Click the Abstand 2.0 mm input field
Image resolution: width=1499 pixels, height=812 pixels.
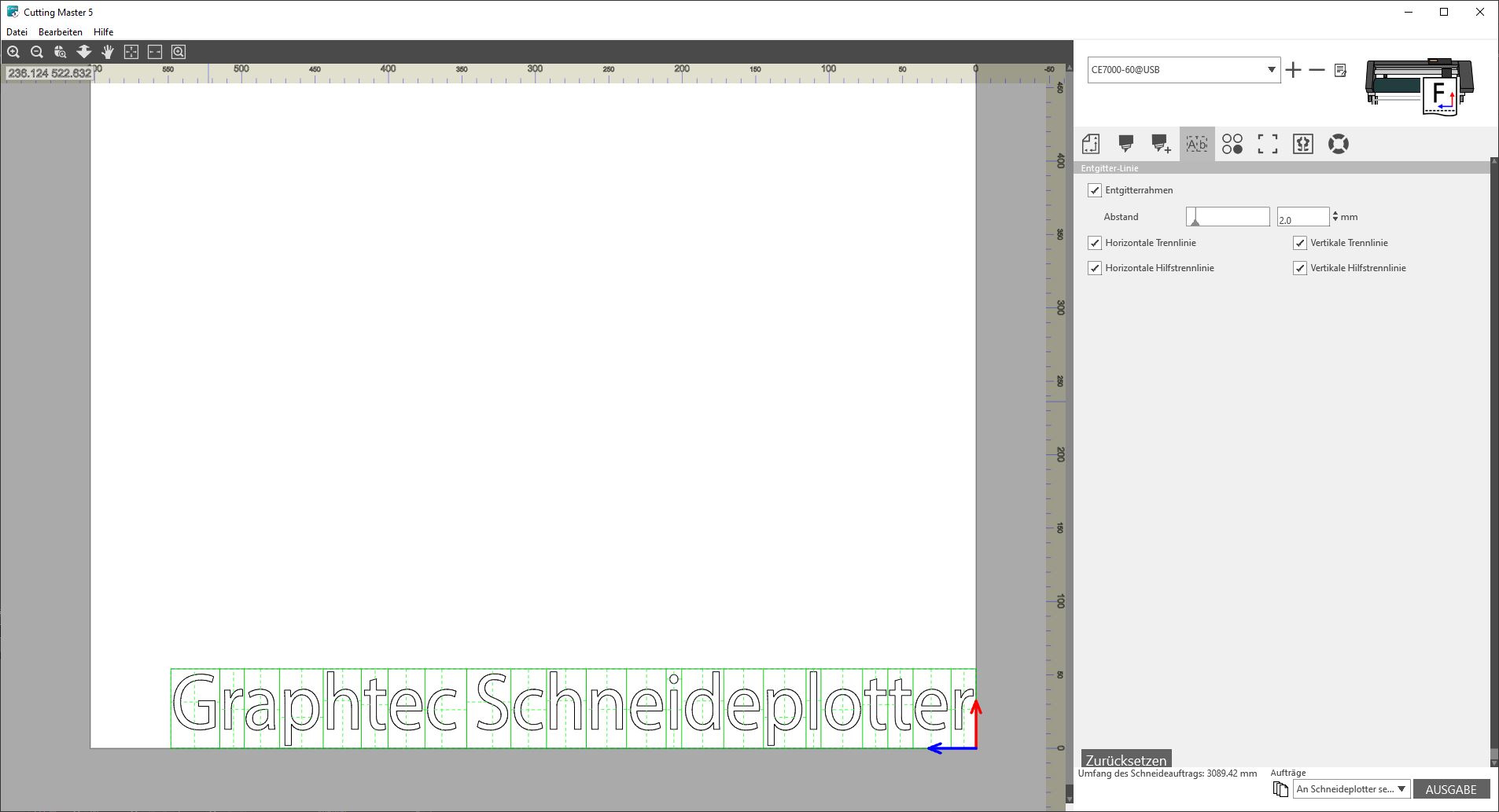click(x=1303, y=217)
